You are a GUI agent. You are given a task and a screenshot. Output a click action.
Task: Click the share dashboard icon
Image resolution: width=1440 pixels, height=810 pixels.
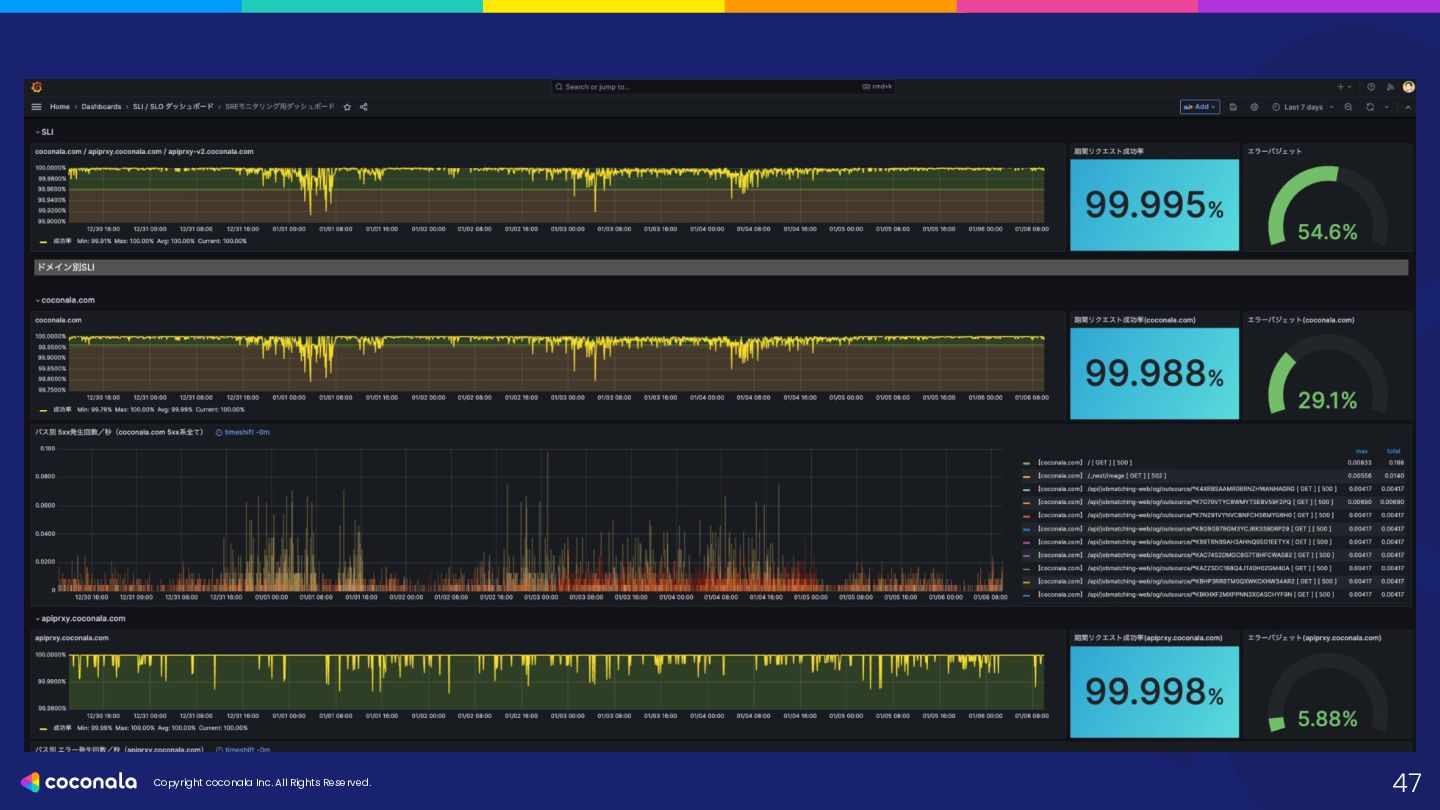click(364, 107)
